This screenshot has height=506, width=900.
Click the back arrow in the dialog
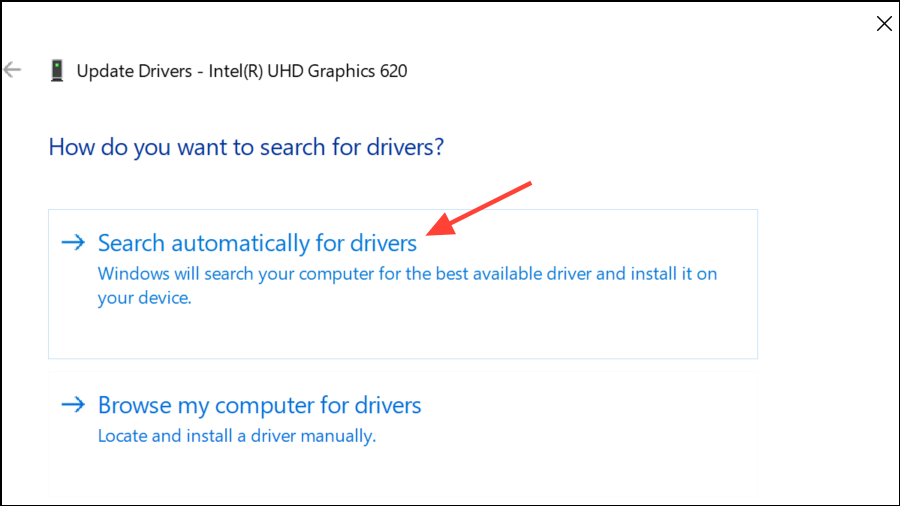[13, 70]
